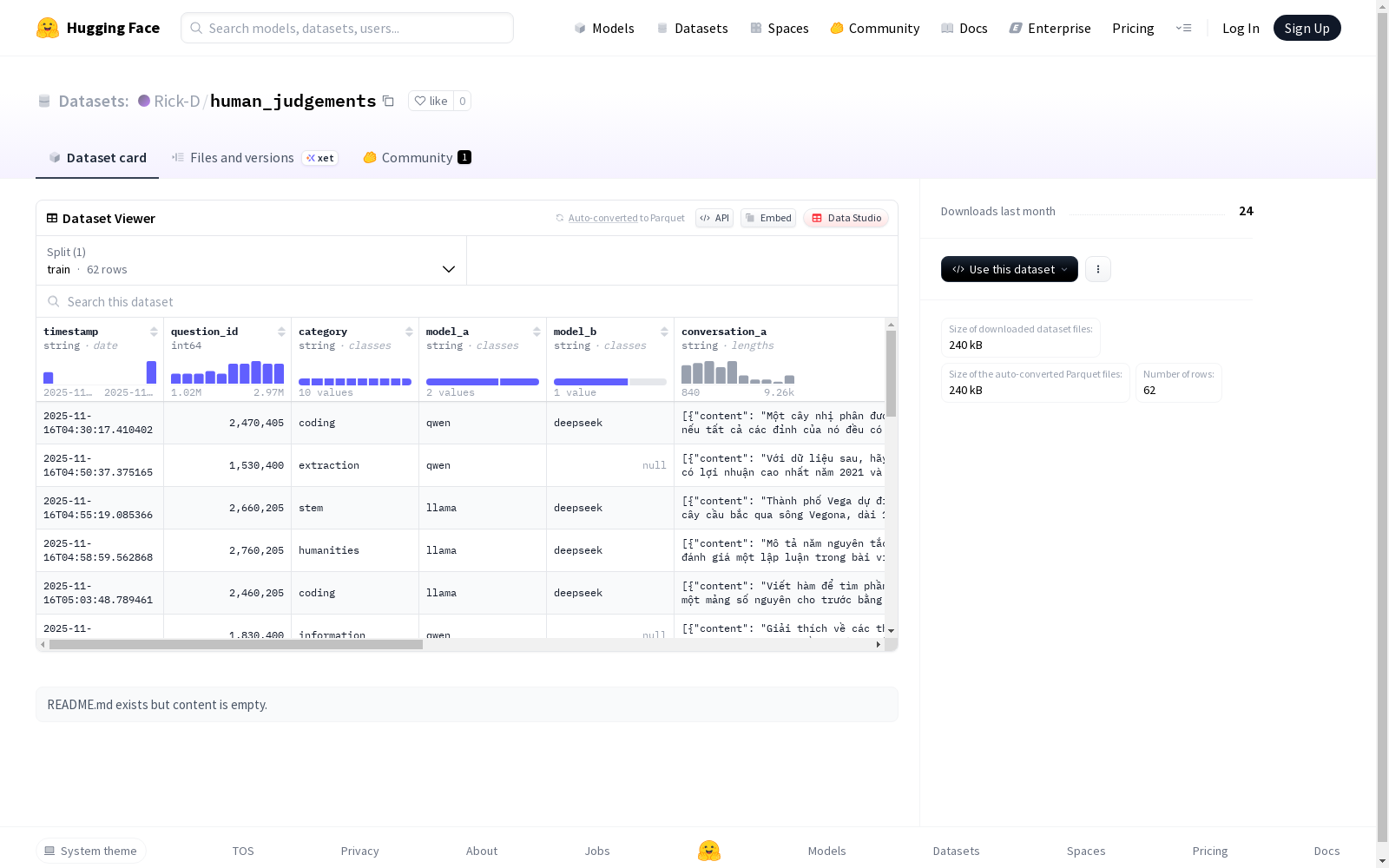Click the three-dot dataset options button
1389x868 pixels.
coord(1098,269)
